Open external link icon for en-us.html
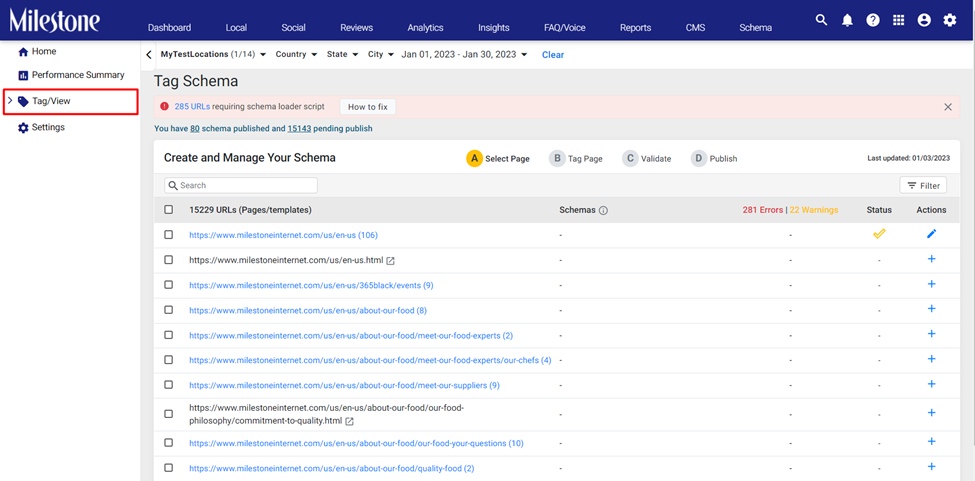 [x=390, y=260]
